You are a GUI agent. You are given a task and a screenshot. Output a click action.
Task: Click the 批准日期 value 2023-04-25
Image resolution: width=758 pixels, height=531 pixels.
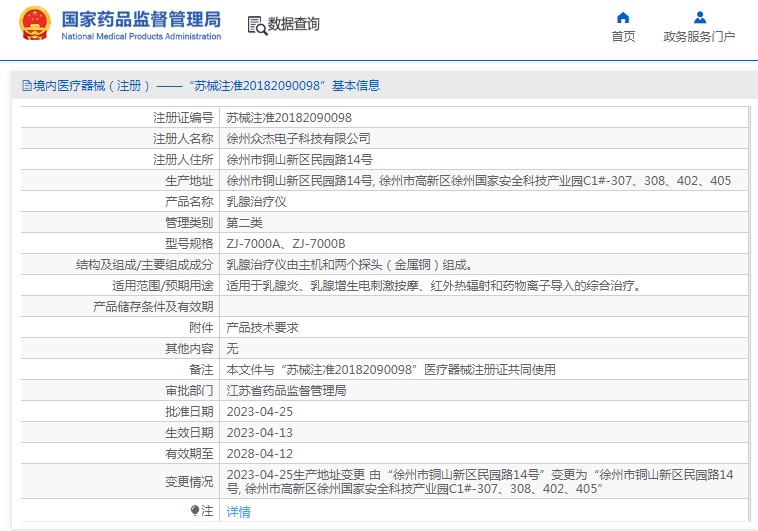(x=260, y=412)
